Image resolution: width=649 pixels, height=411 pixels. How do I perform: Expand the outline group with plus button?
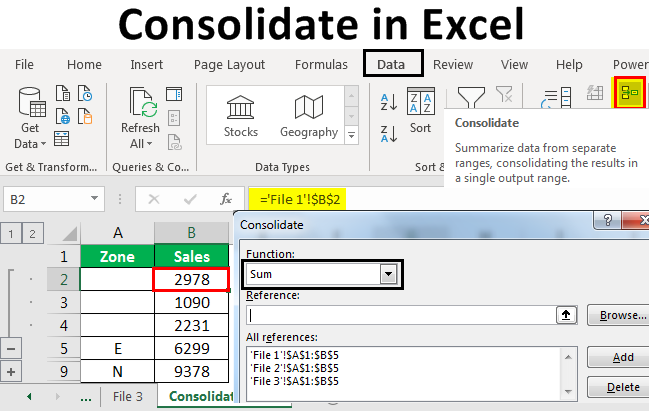[x=11, y=371]
